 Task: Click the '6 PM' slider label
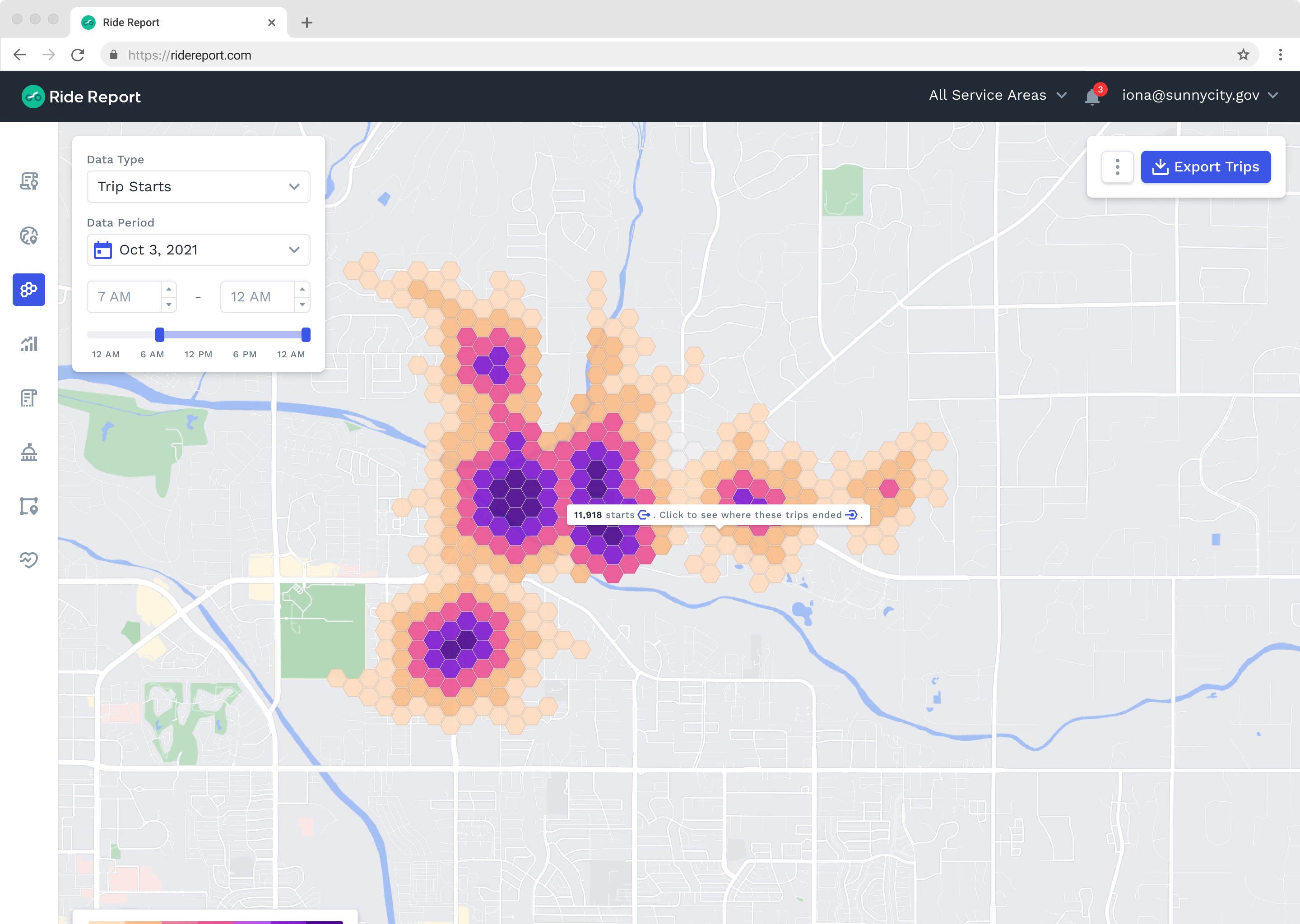pos(245,355)
